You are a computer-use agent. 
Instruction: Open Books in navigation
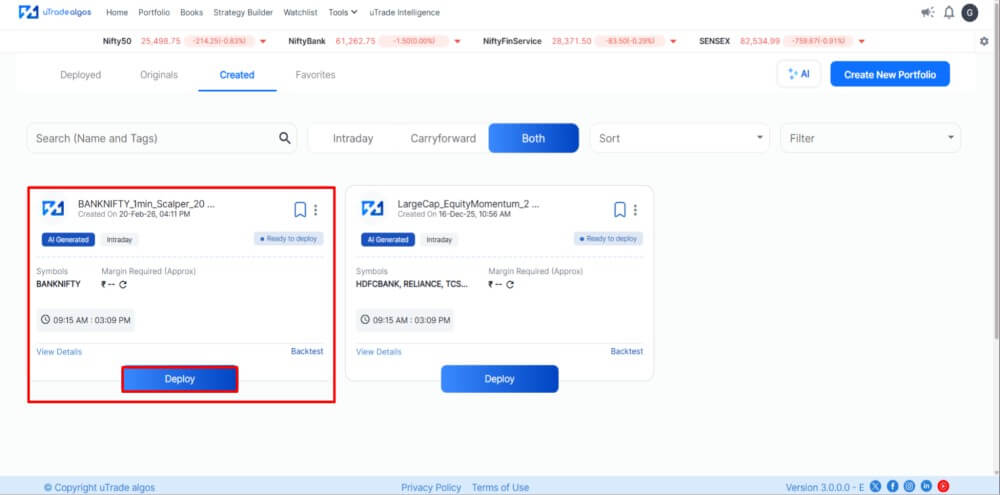[x=191, y=12]
